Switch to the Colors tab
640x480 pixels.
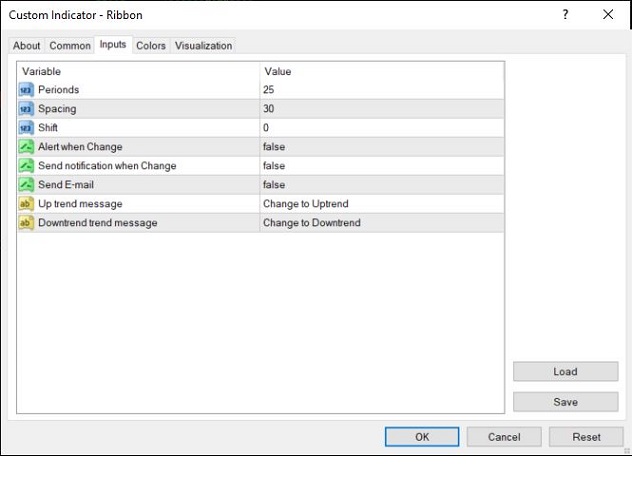pos(151,46)
